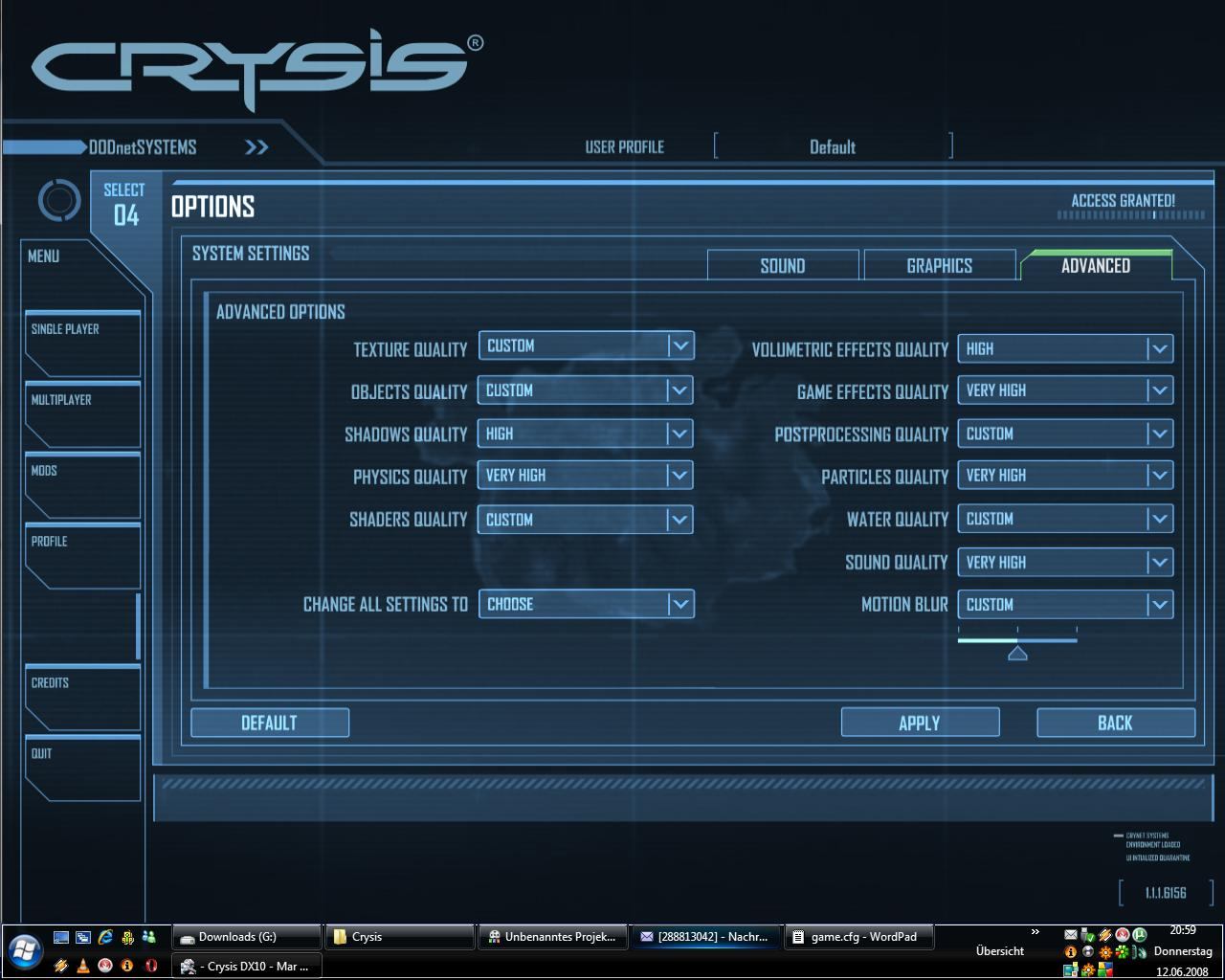Open VLC media player from quick launch
Viewport: 1225px width, 980px height.
(83, 966)
